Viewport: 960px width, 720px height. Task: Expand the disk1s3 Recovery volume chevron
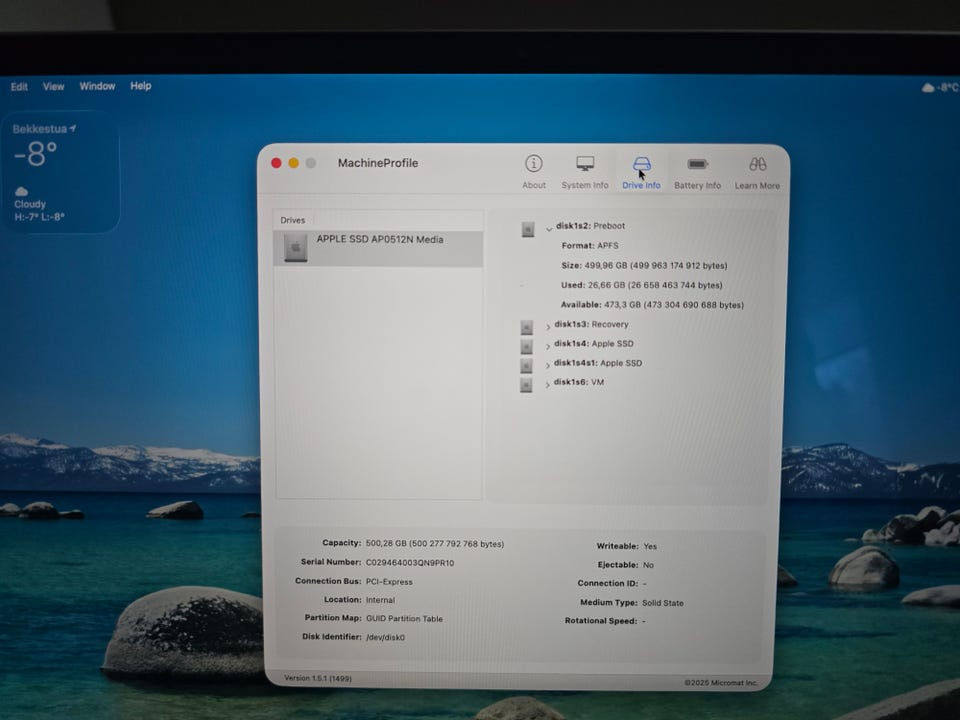click(548, 327)
